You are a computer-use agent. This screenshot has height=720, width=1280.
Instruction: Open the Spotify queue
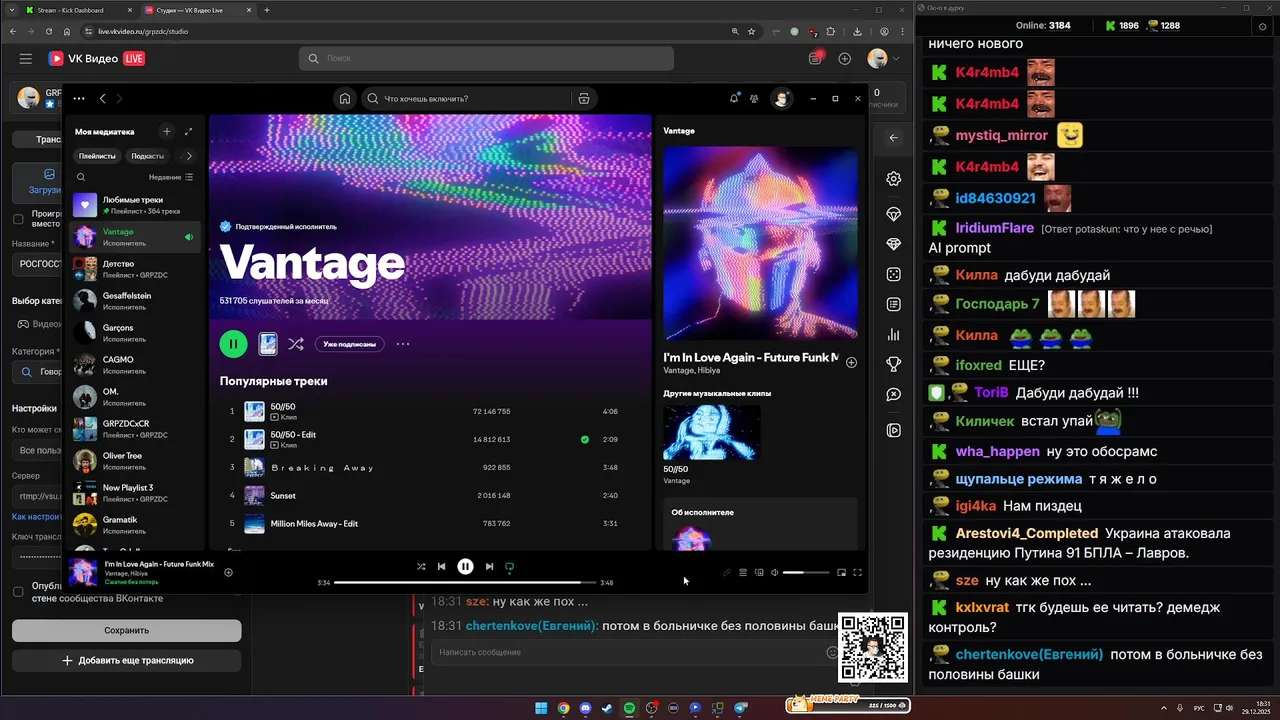point(743,572)
